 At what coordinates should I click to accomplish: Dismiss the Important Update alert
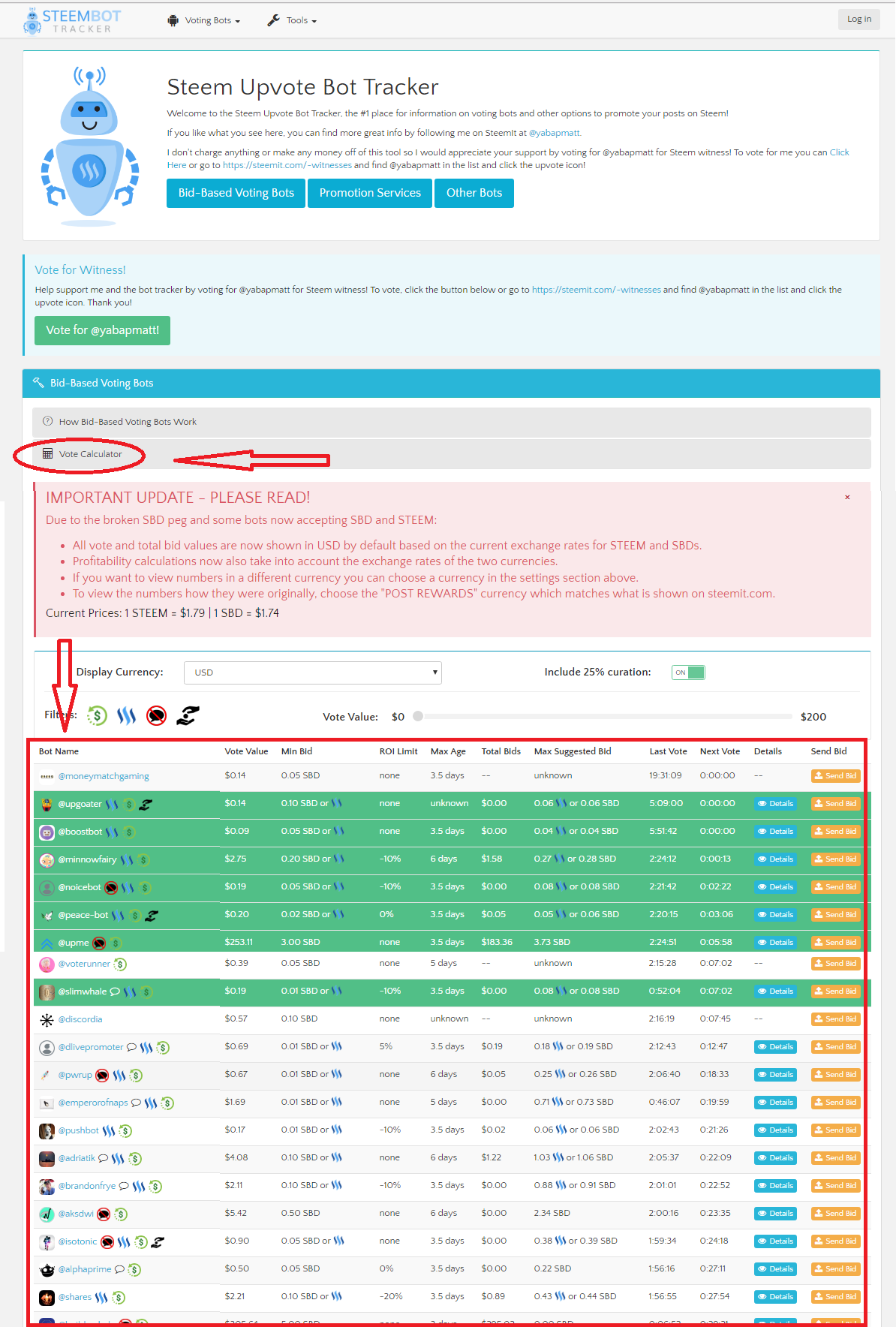pos(847,498)
